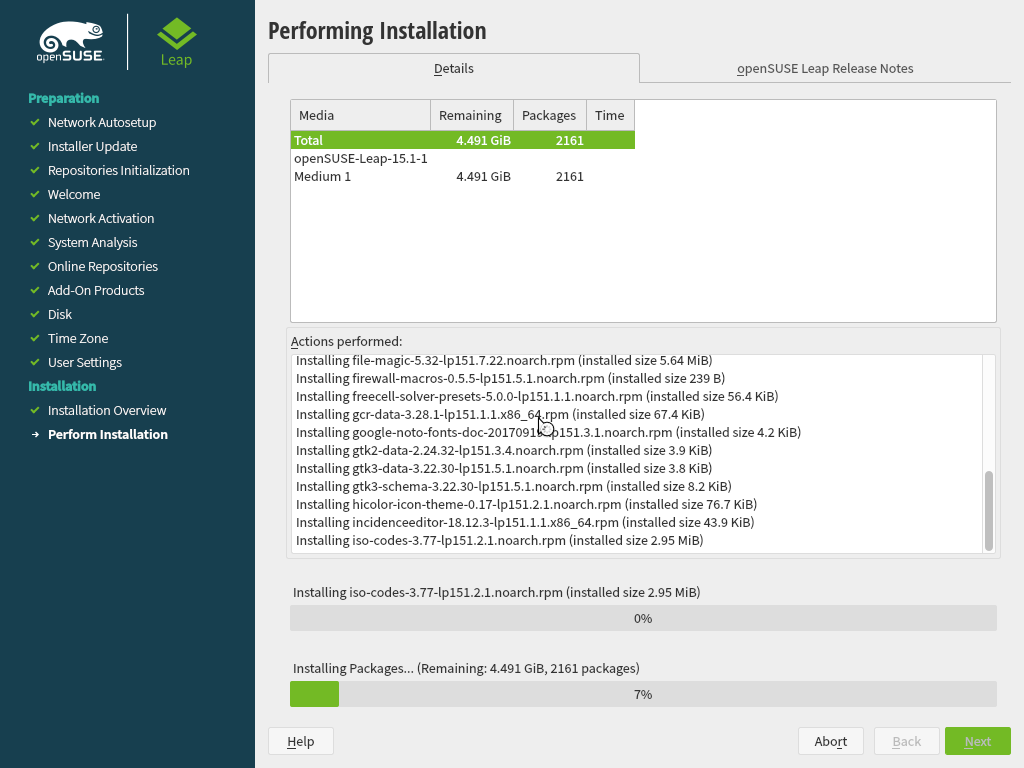Click the last iso-codes log line
1024x768 pixels.
500,540
